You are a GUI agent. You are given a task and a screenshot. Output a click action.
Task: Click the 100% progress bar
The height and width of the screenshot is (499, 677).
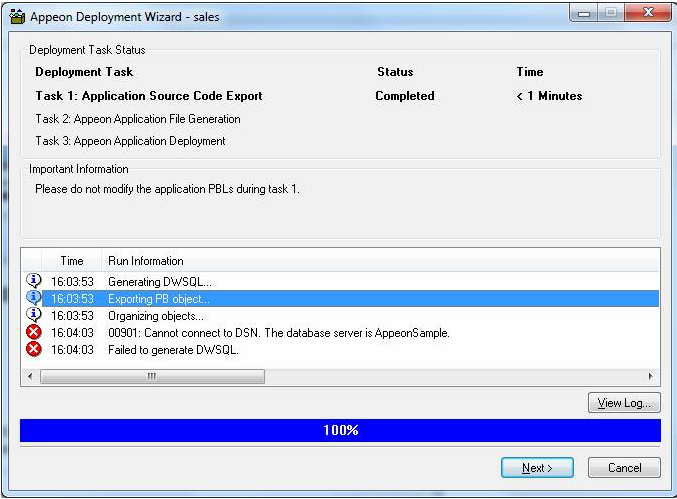pyautogui.click(x=340, y=430)
